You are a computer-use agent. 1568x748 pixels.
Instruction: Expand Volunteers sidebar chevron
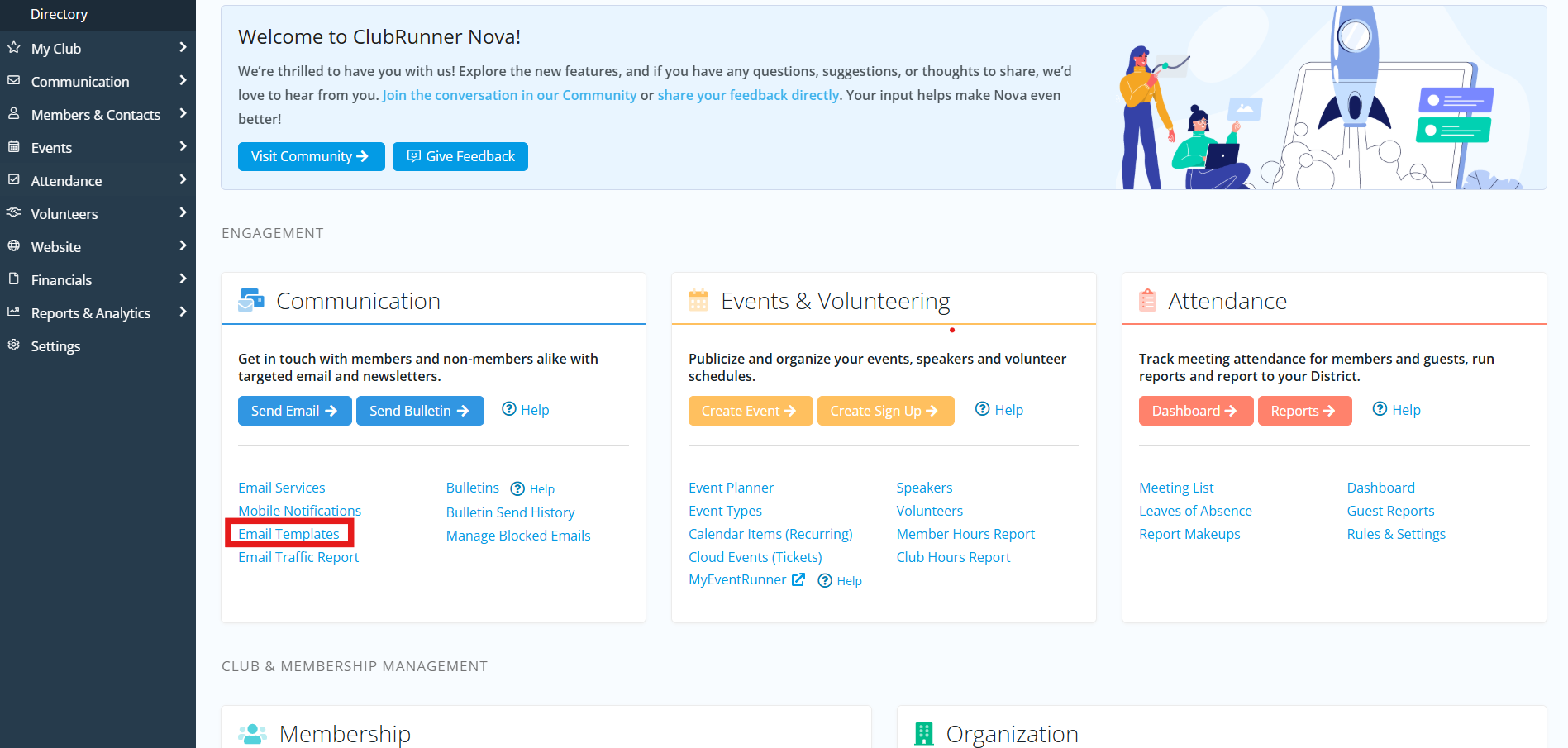click(183, 213)
